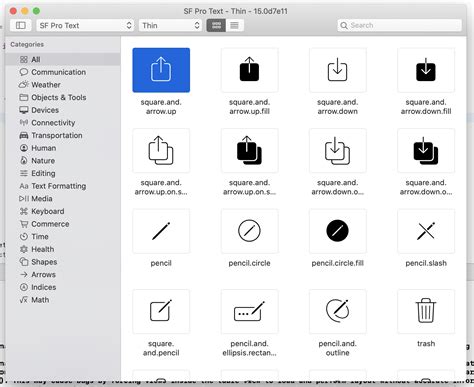
Task: Select the pencil.circle.fill symbol
Action: coord(338,231)
